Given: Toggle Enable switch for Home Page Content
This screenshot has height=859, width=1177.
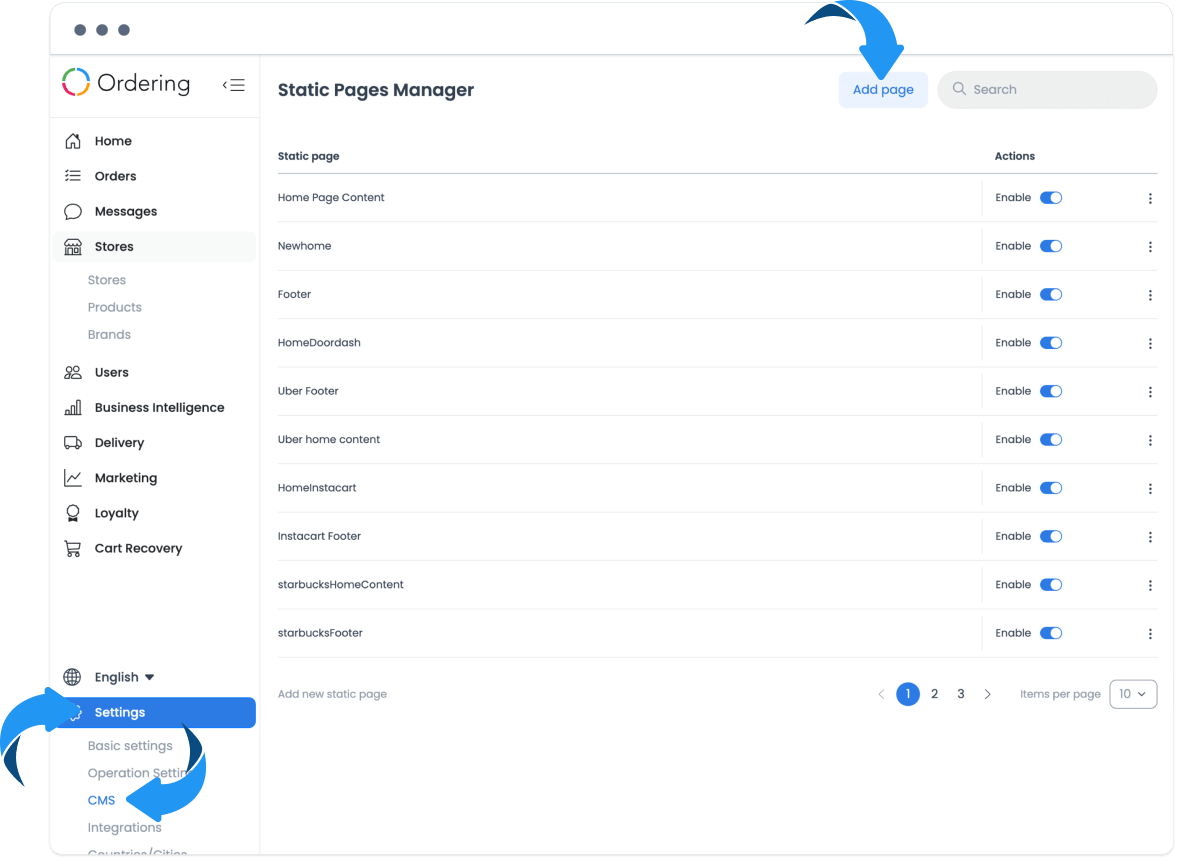Looking at the screenshot, I should pos(1051,198).
